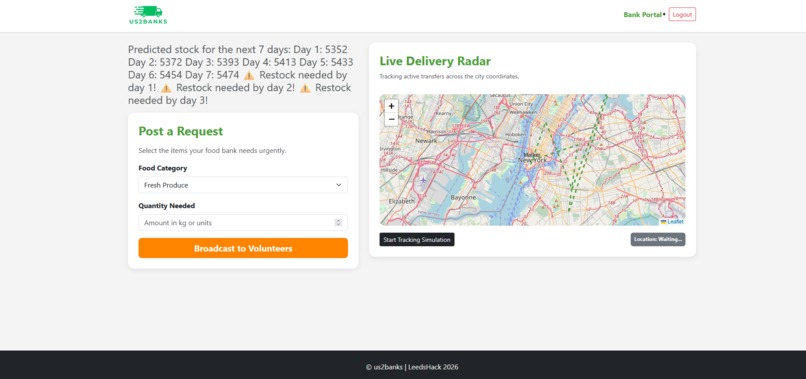Click the Bayonne label on the map

(x=463, y=197)
